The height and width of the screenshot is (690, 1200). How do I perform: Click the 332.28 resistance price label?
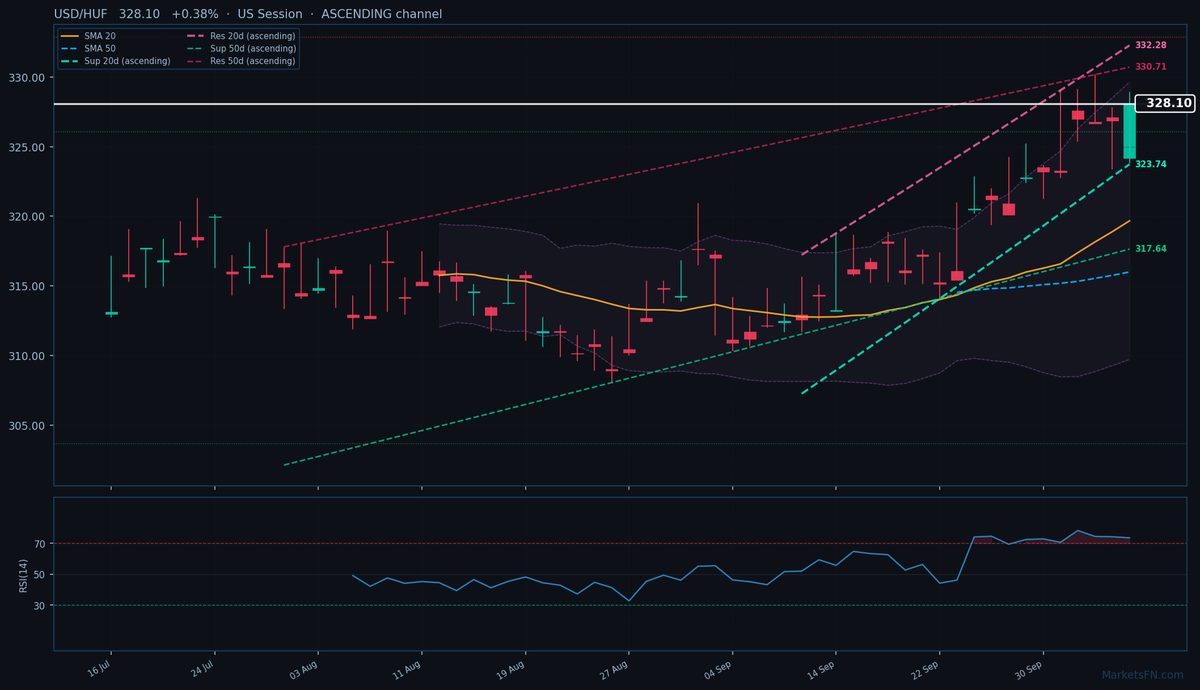coord(1151,45)
